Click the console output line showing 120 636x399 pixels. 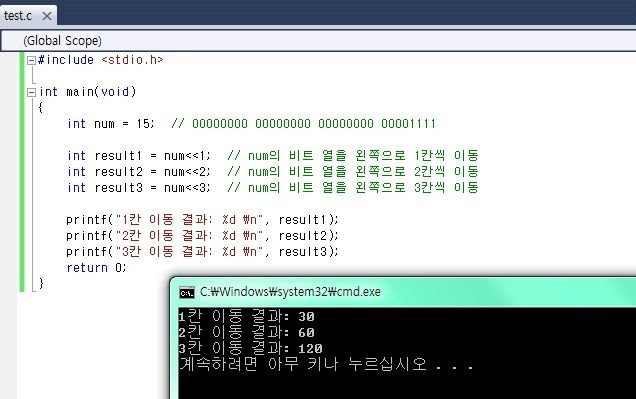point(251,348)
